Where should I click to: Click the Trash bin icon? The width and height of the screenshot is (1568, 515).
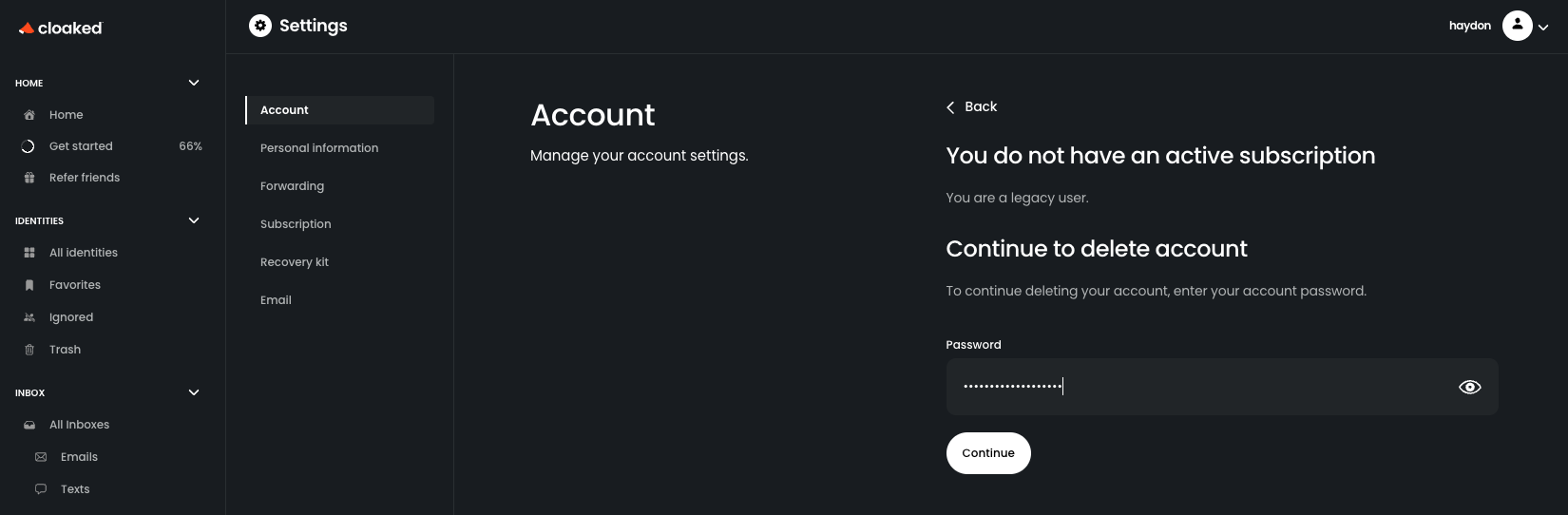coord(29,350)
